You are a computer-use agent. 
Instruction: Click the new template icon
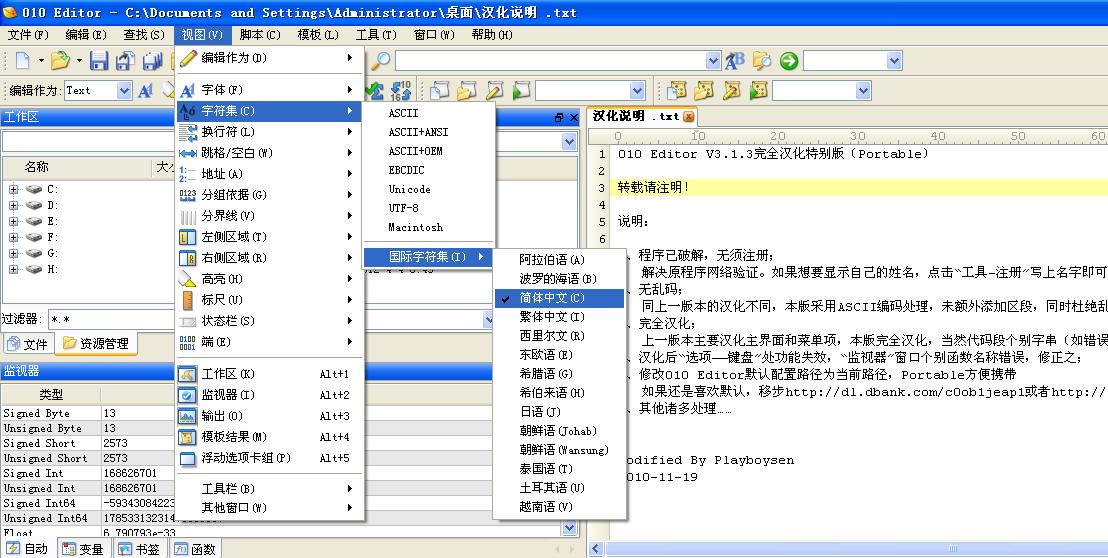(x=677, y=90)
